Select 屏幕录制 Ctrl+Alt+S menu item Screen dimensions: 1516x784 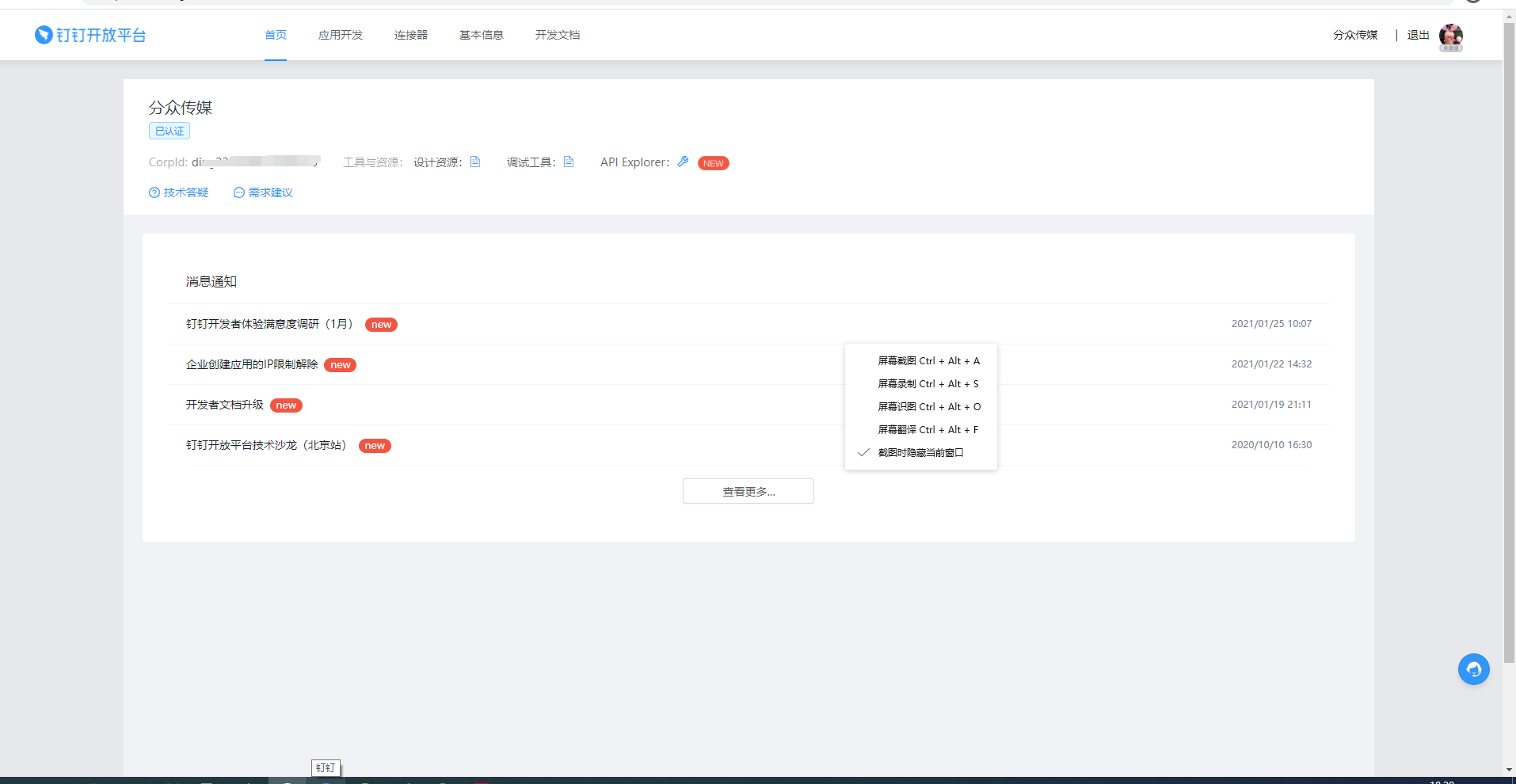pos(928,383)
